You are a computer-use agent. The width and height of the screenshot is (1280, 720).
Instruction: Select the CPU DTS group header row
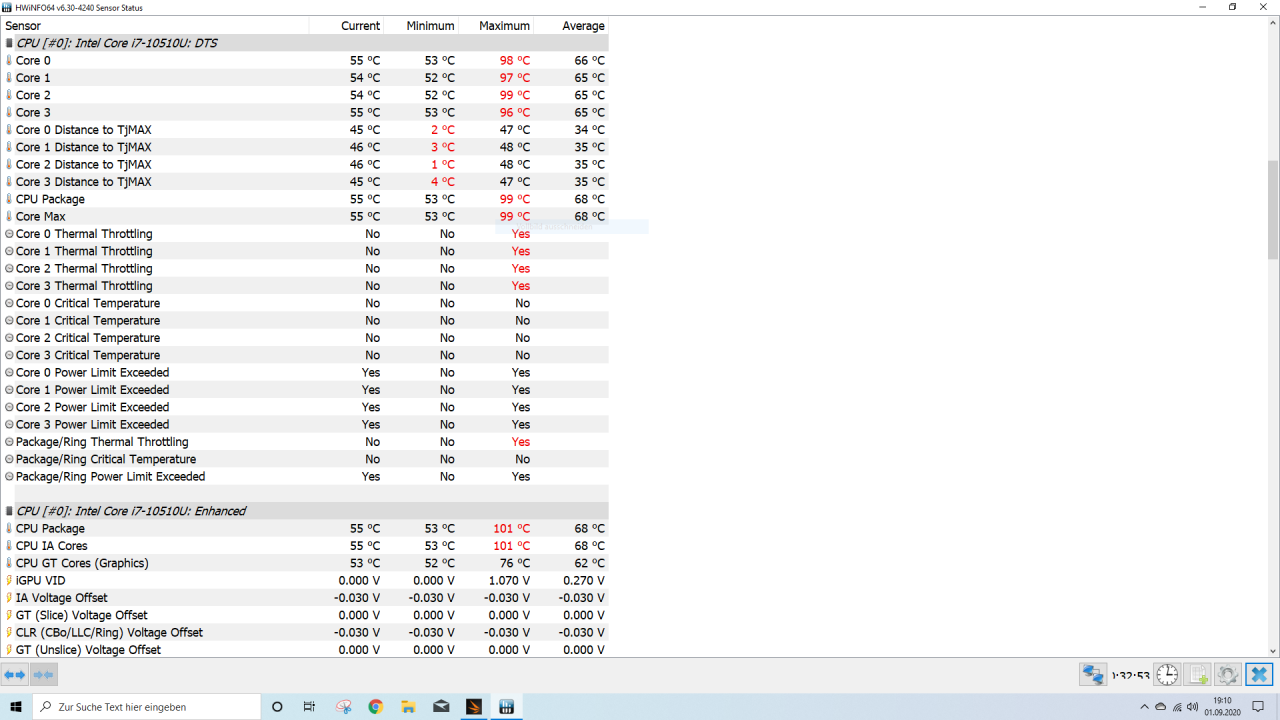[x=304, y=43]
